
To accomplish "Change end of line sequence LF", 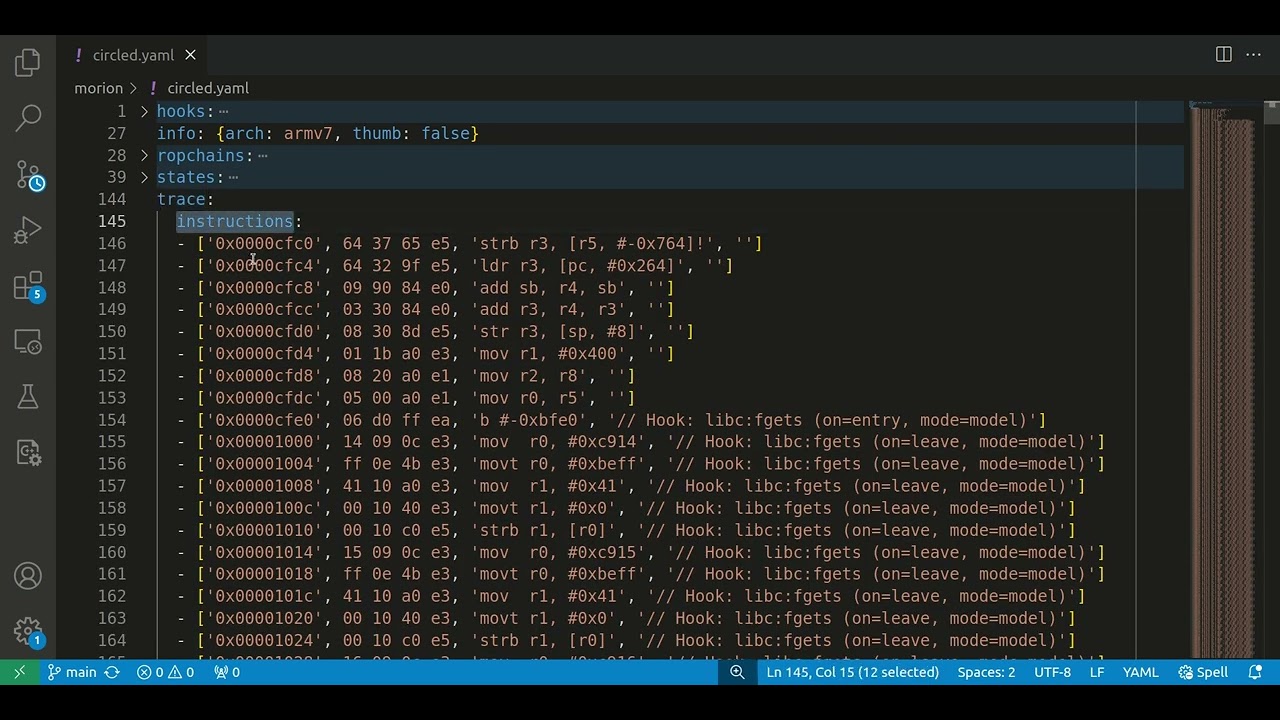I will coord(1097,672).
